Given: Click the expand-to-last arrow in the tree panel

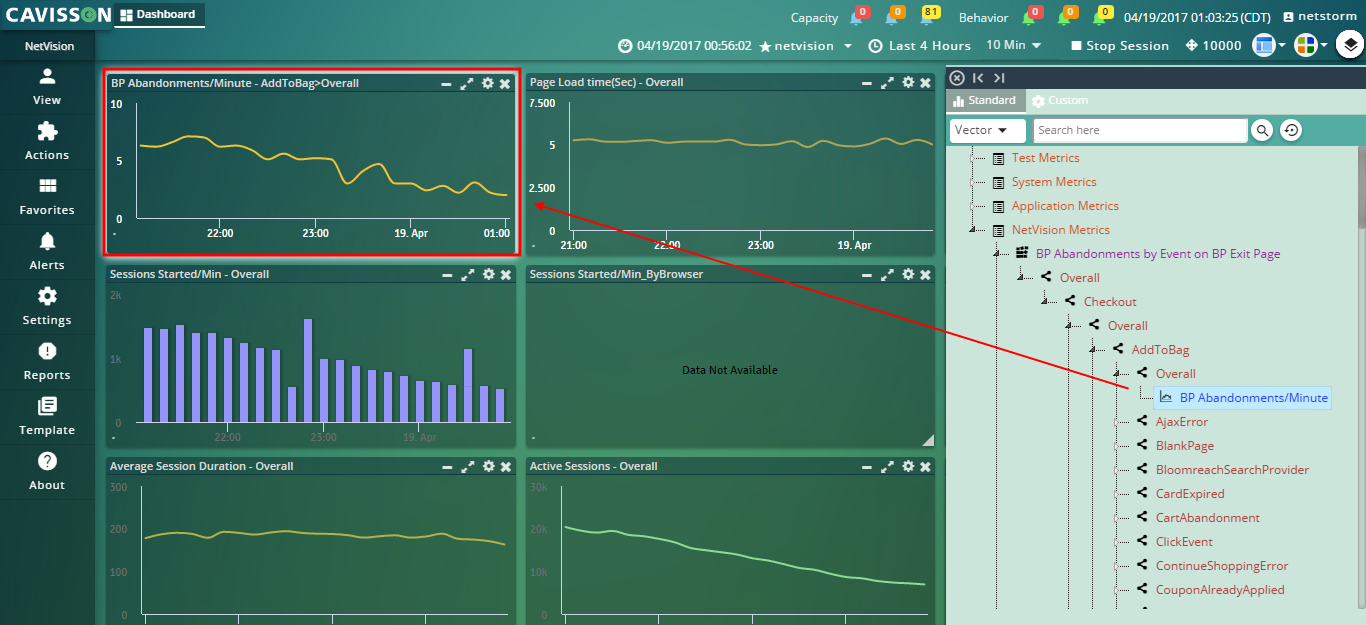Looking at the screenshot, I should pos(999,78).
